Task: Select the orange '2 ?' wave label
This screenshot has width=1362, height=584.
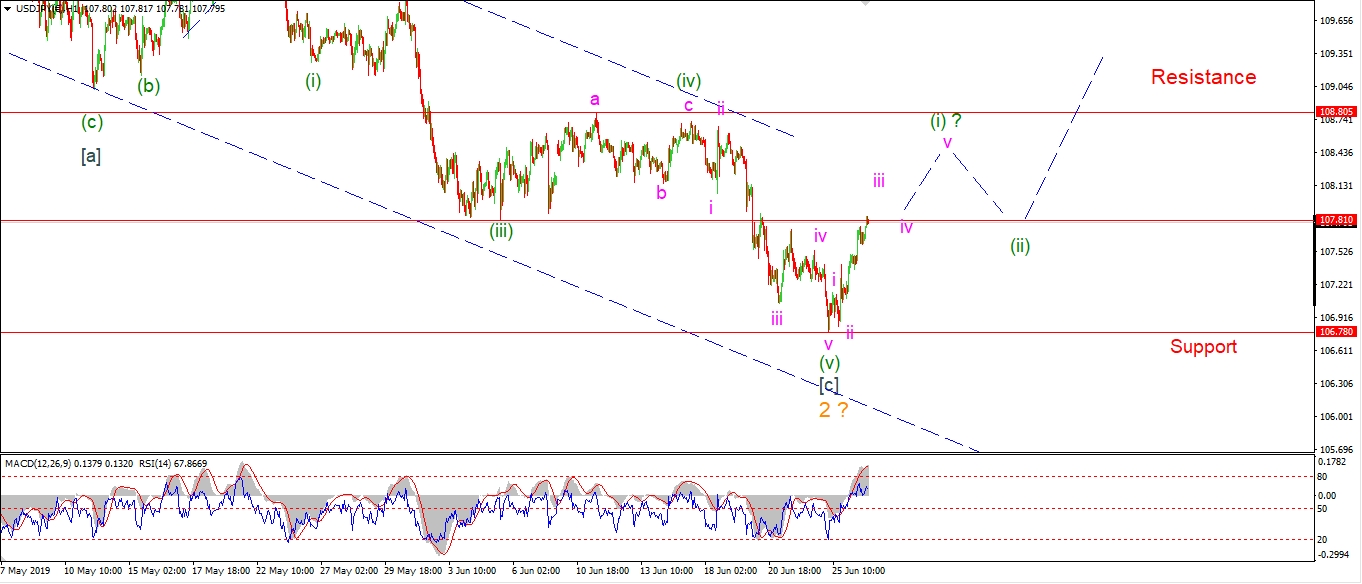Action: click(833, 410)
